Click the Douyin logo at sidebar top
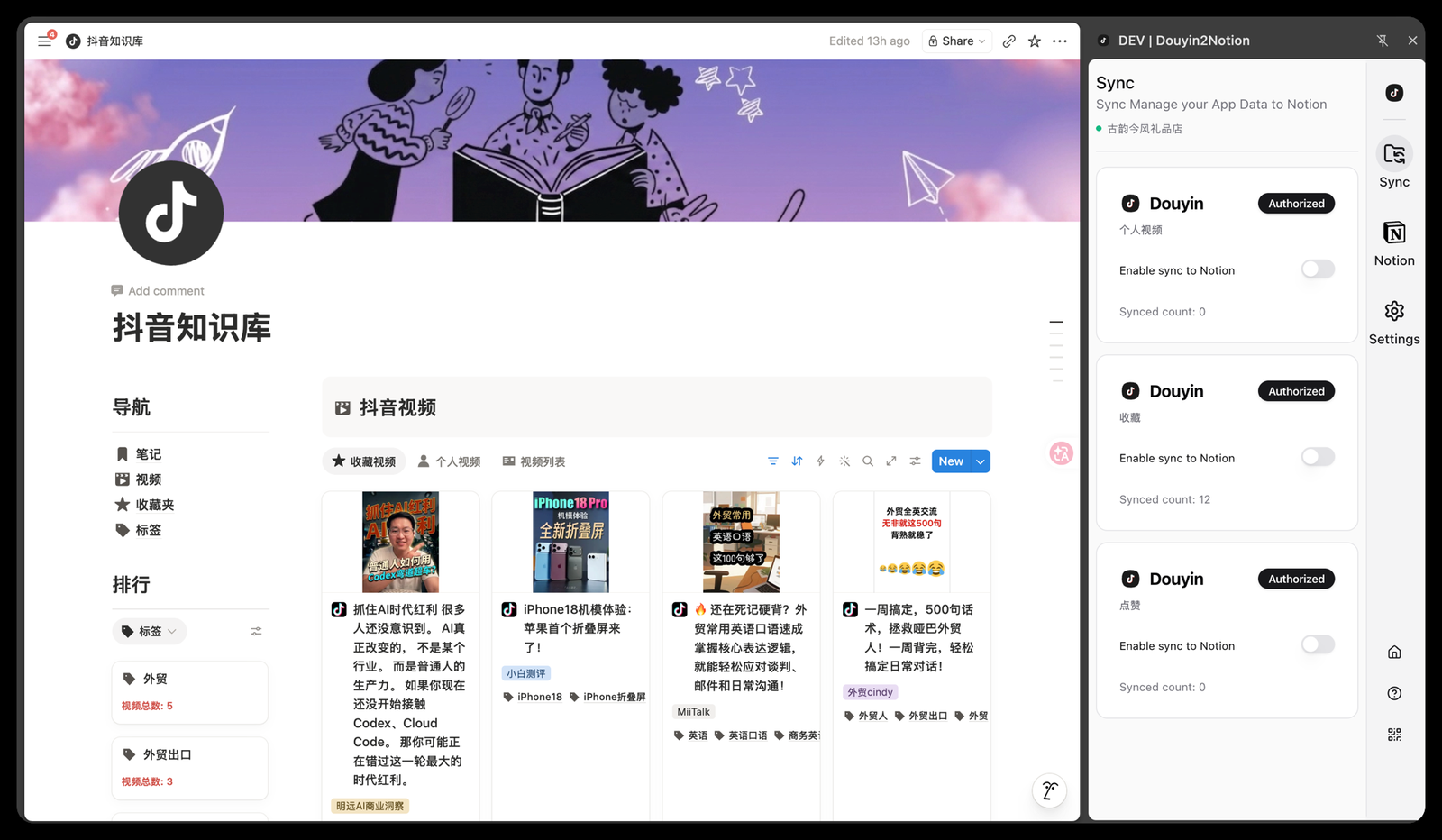1442x840 pixels. [1394, 93]
